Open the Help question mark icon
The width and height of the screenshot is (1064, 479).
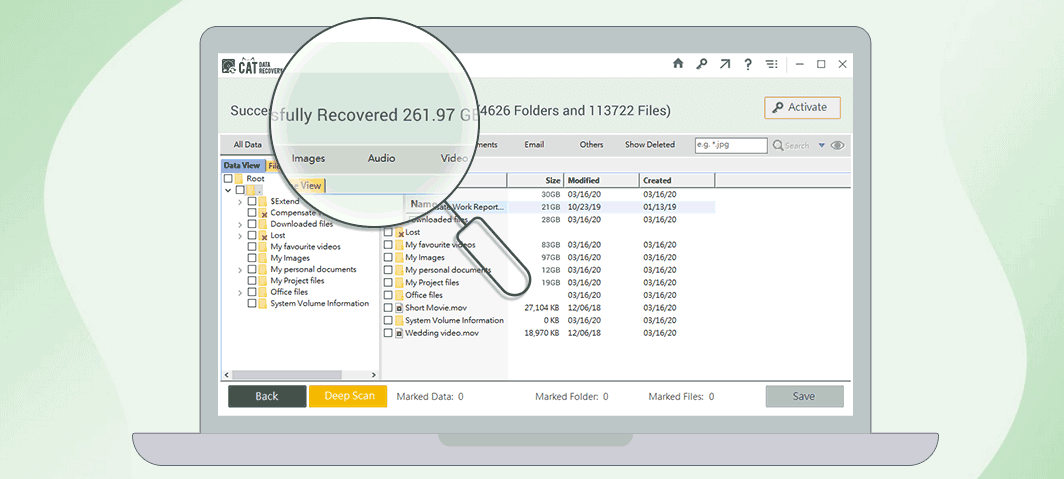click(x=748, y=64)
